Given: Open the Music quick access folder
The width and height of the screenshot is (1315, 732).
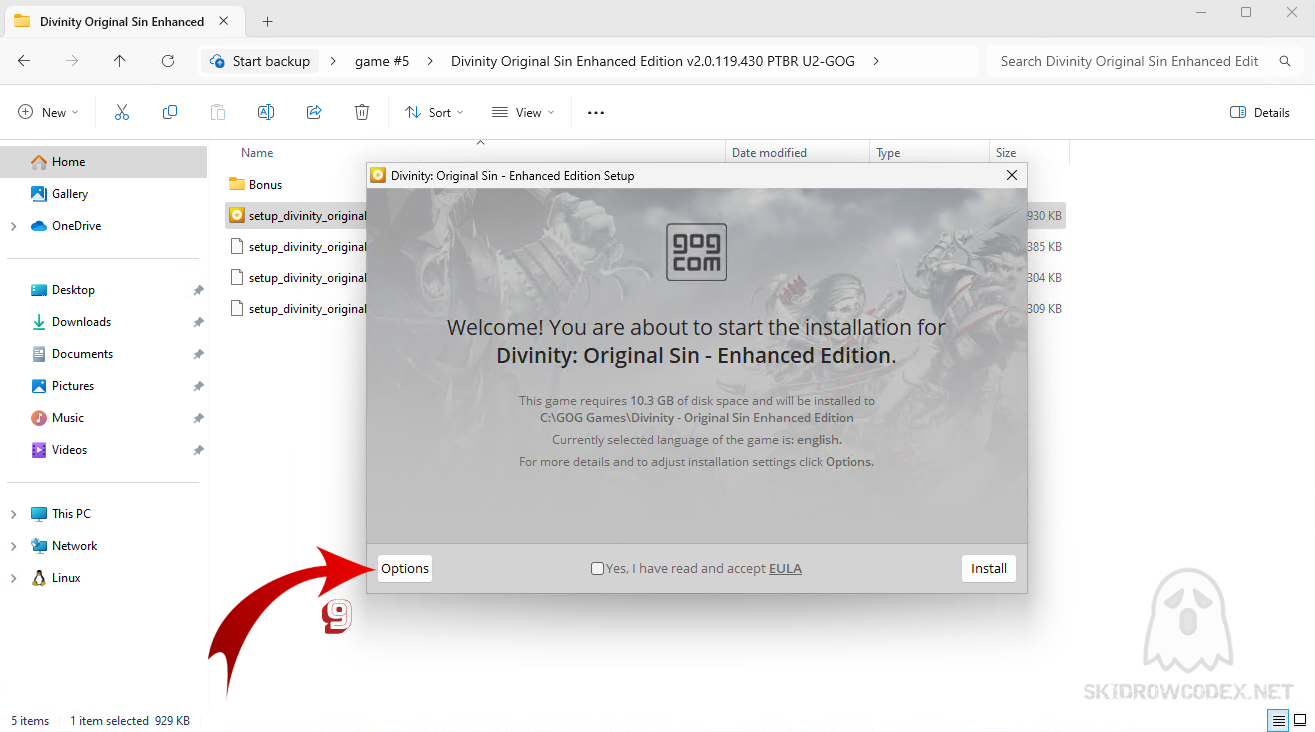Looking at the screenshot, I should (x=68, y=417).
